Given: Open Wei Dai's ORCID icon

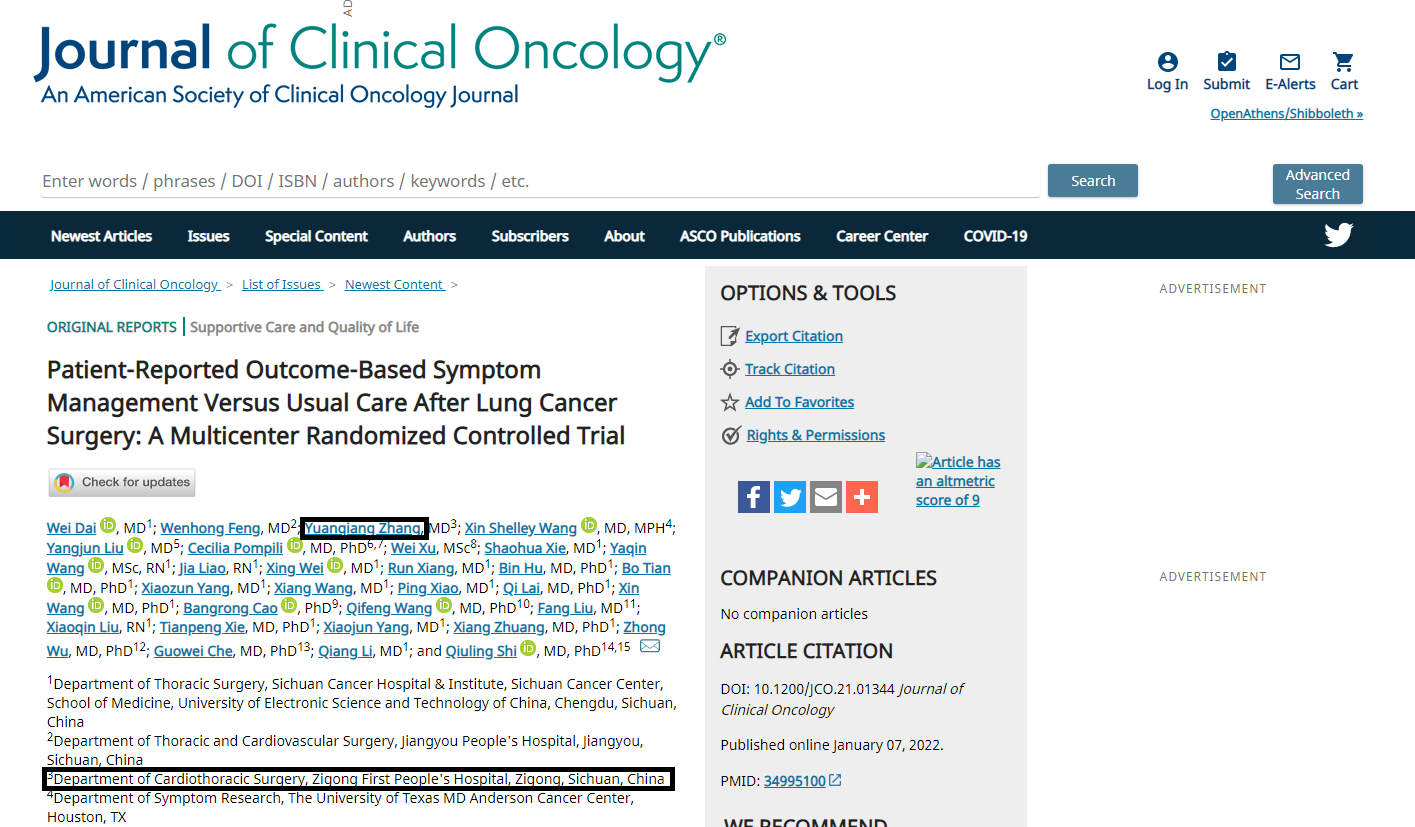Looking at the screenshot, I should pos(108,526).
